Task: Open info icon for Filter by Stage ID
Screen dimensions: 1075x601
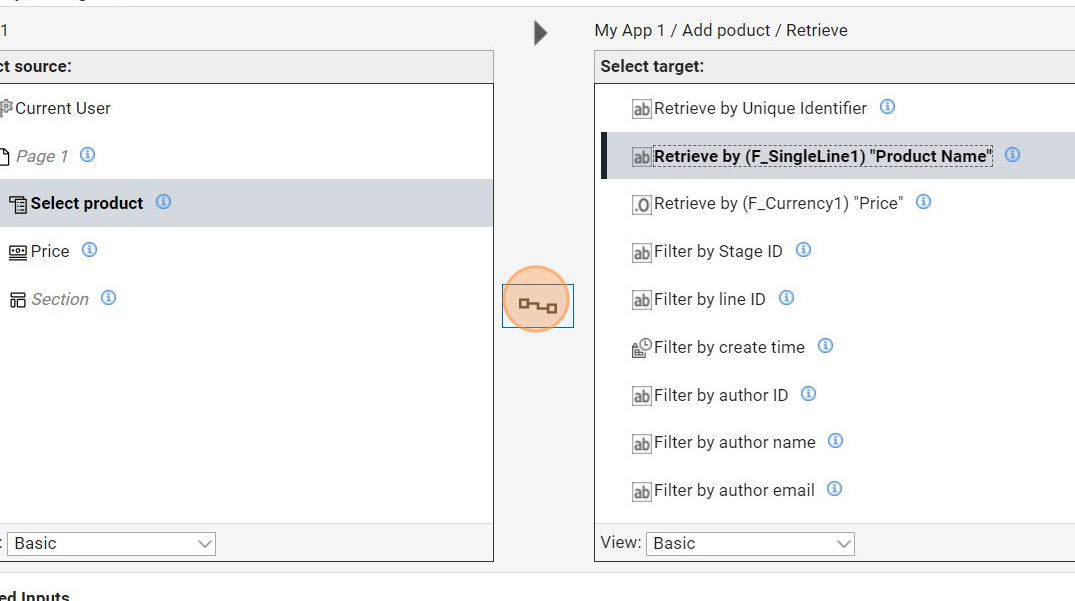Action: coord(802,250)
